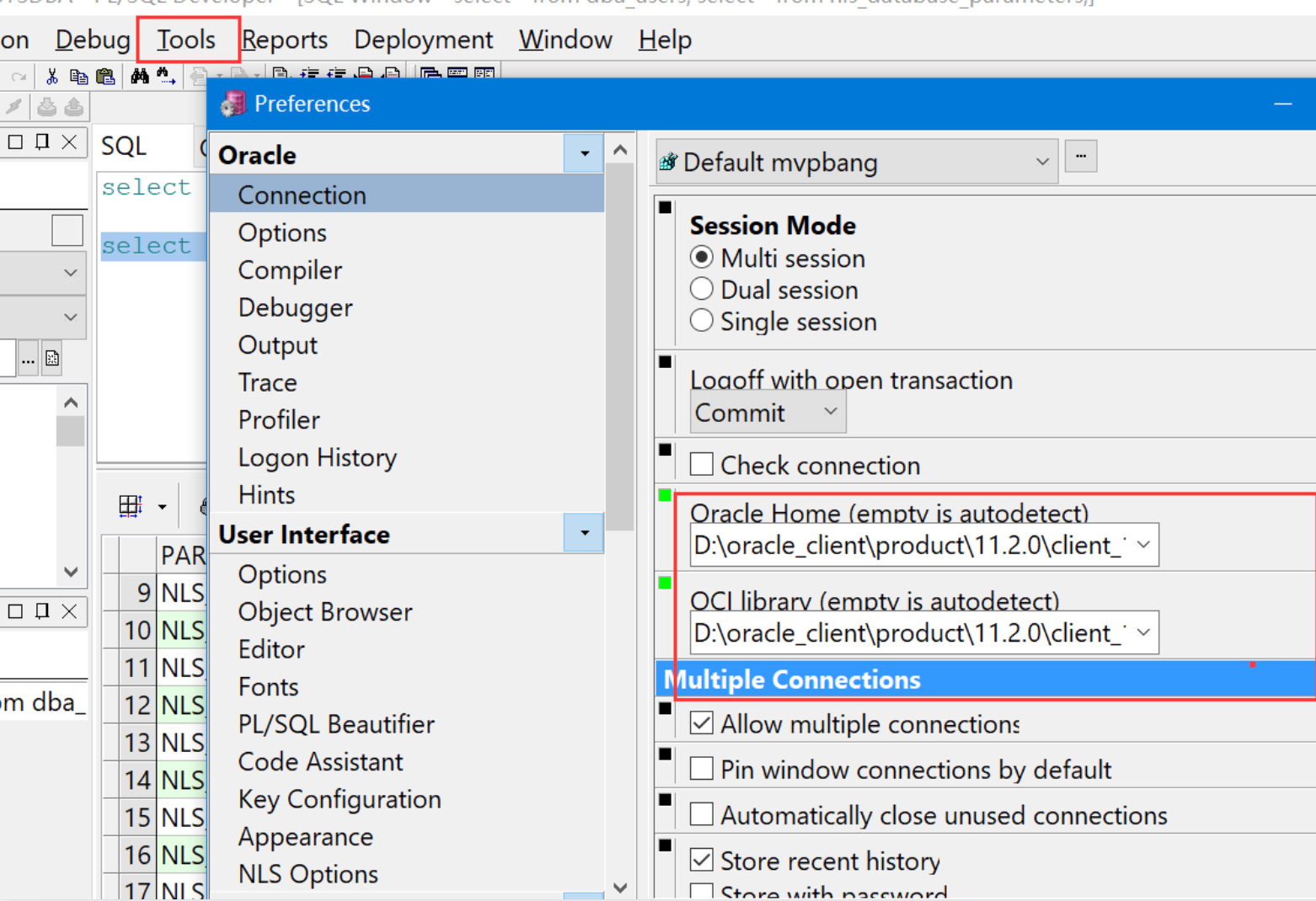Open the first combo box in left panel
The height and width of the screenshot is (901, 1316).
(71, 273)
